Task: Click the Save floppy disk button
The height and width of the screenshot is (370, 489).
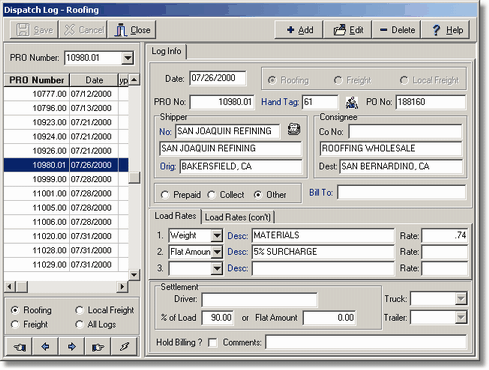Action: [34, 30]
